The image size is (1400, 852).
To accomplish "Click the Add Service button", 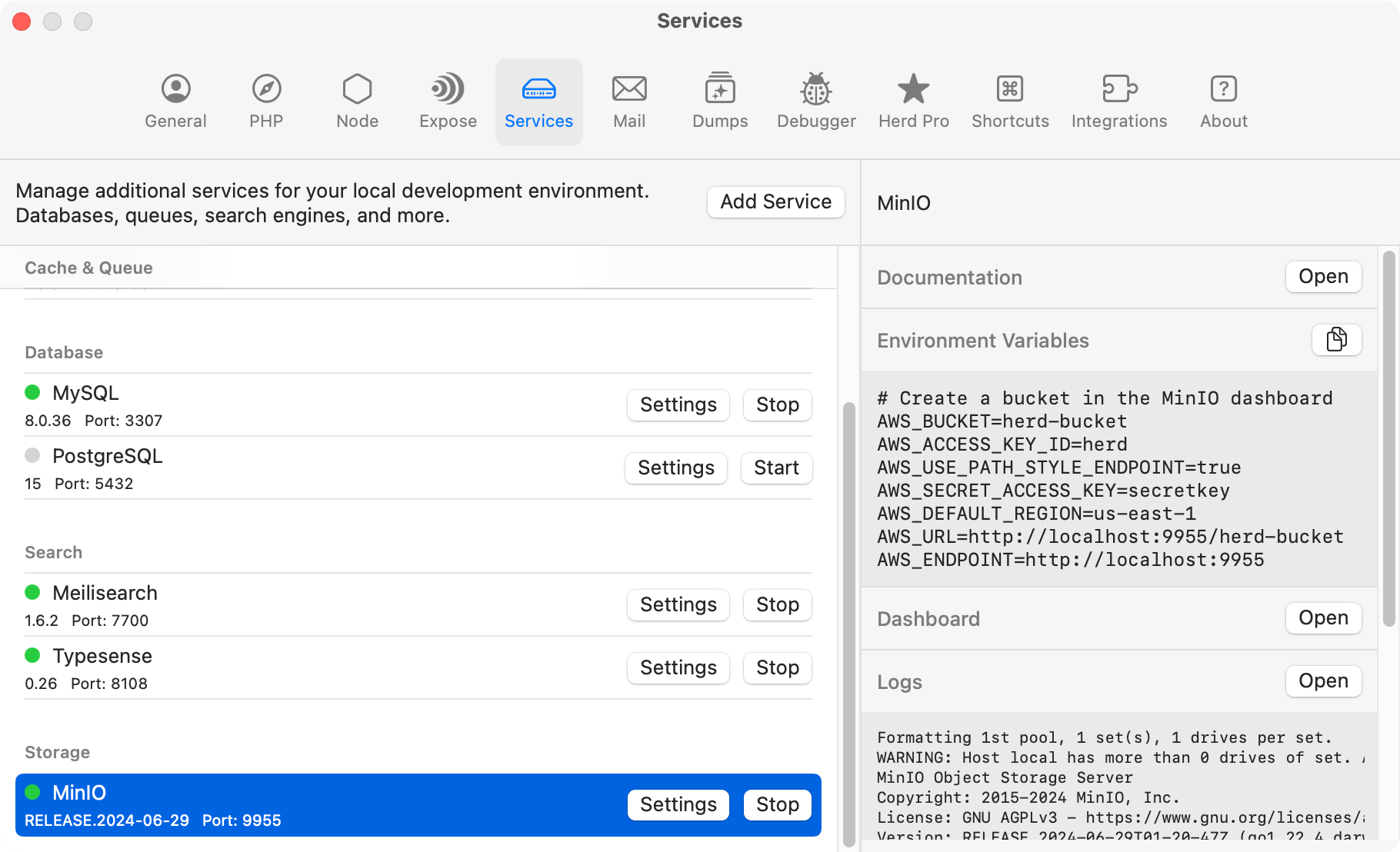I will click(x=775, y=202).
